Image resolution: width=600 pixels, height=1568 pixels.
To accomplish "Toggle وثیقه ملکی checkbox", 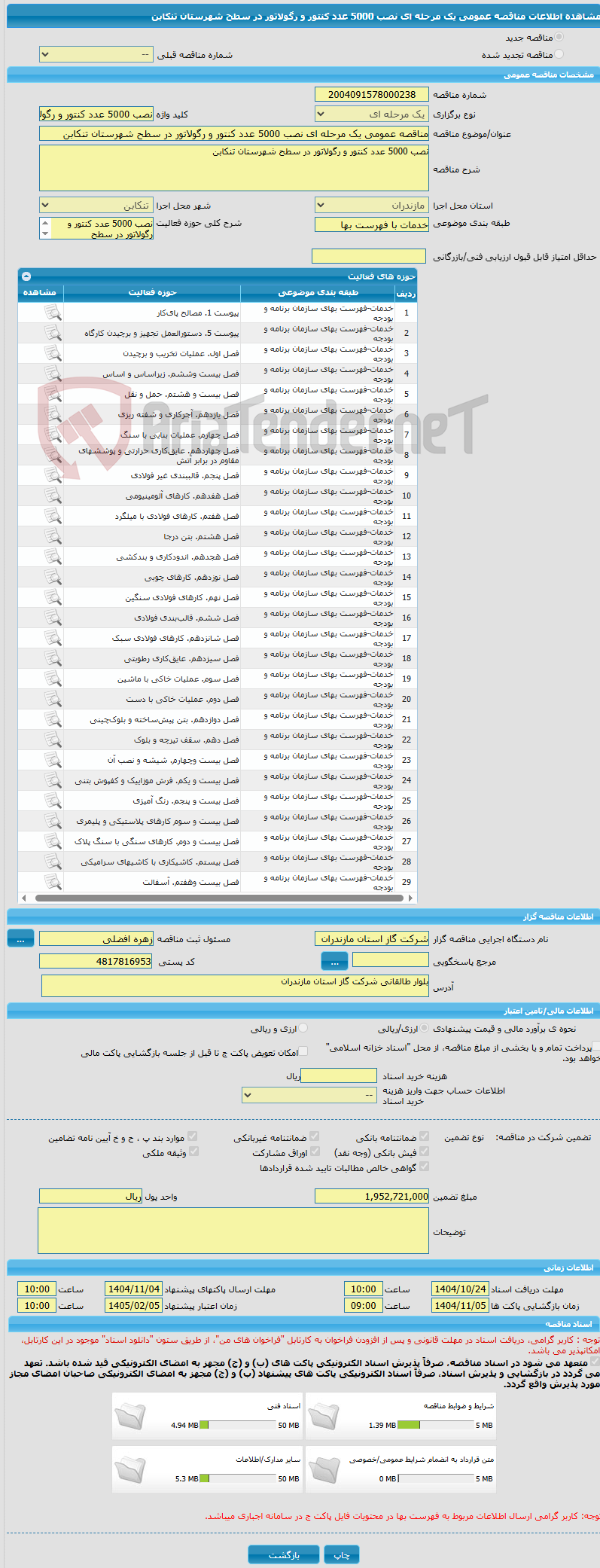I will (193, 1152).
